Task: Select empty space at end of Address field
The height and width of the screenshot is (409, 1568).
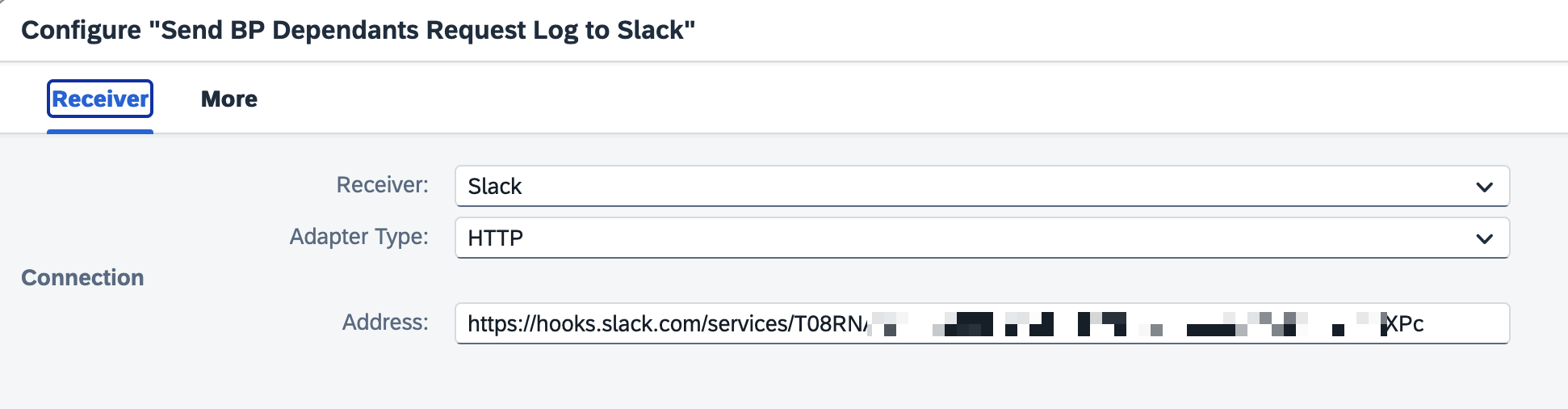Action: 1465,323
